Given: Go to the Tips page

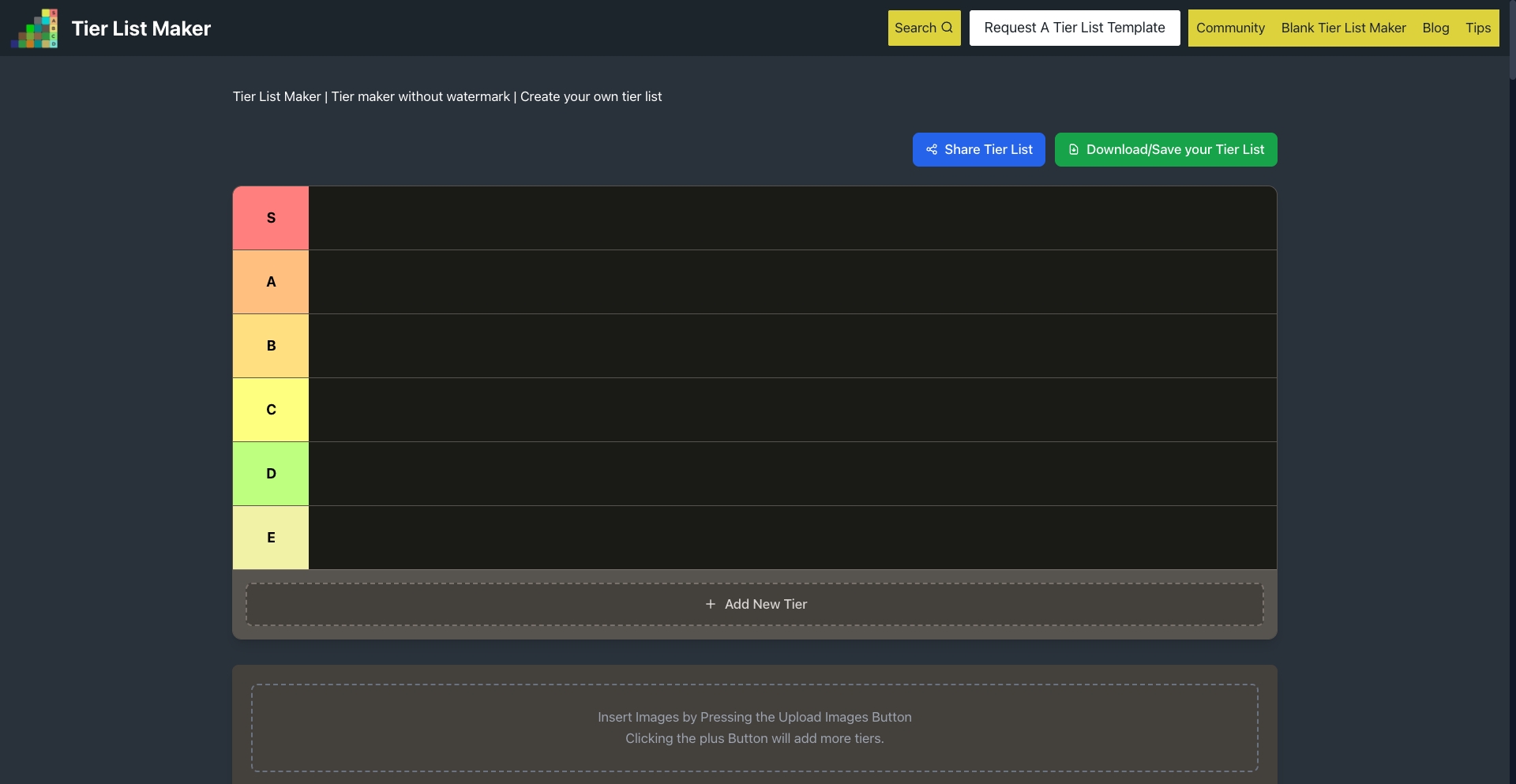Looking at the screenshot, I should [1477, 28].
